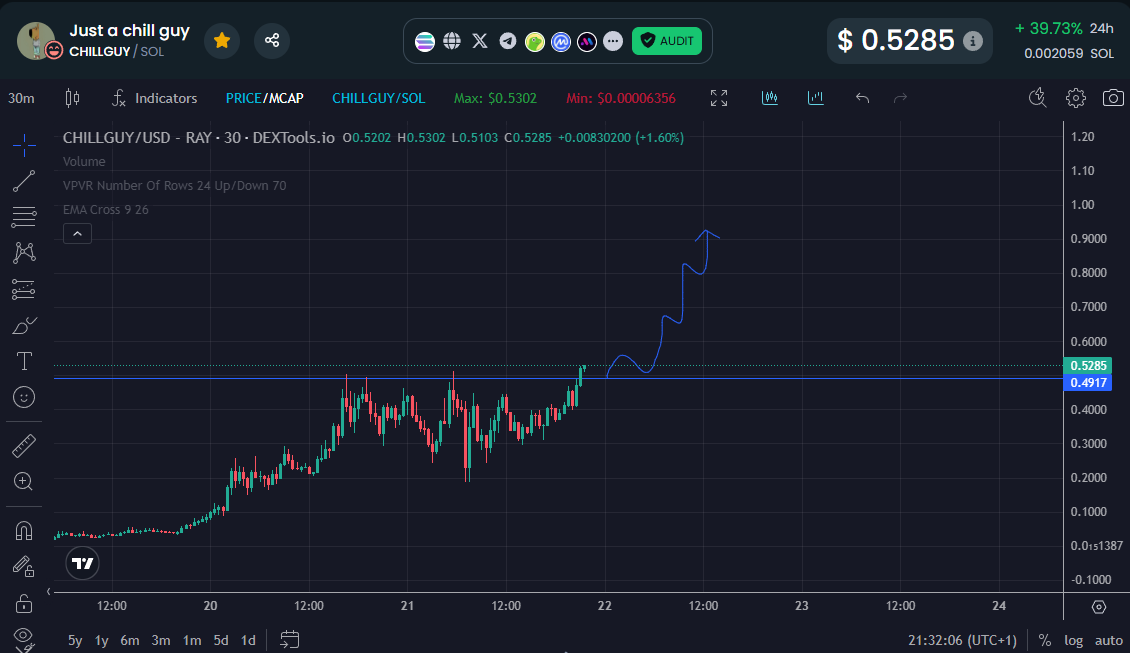This screenshot has height=653, width=1130.
Task: Open the Telegram social icon
Action: (508, 41)
